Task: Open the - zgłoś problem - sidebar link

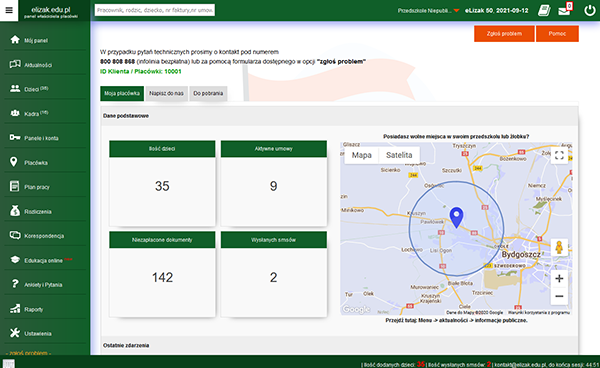Action: point(28,353)
